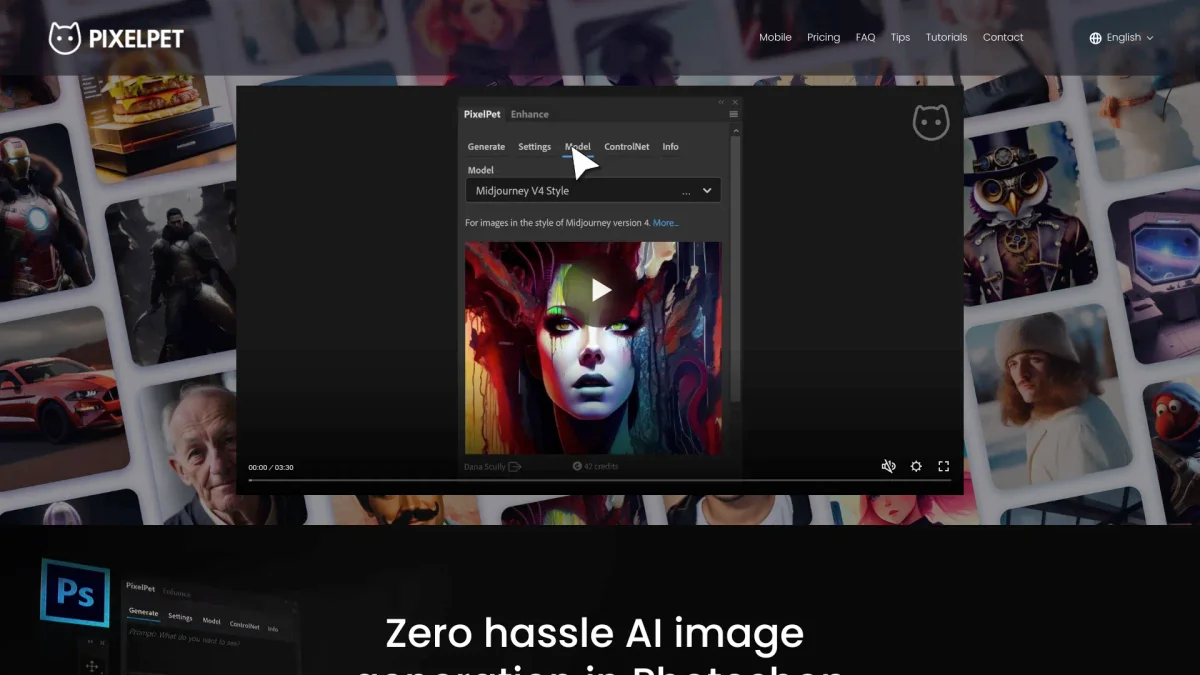Select the ControlNet tab

(x=626, y=147)
